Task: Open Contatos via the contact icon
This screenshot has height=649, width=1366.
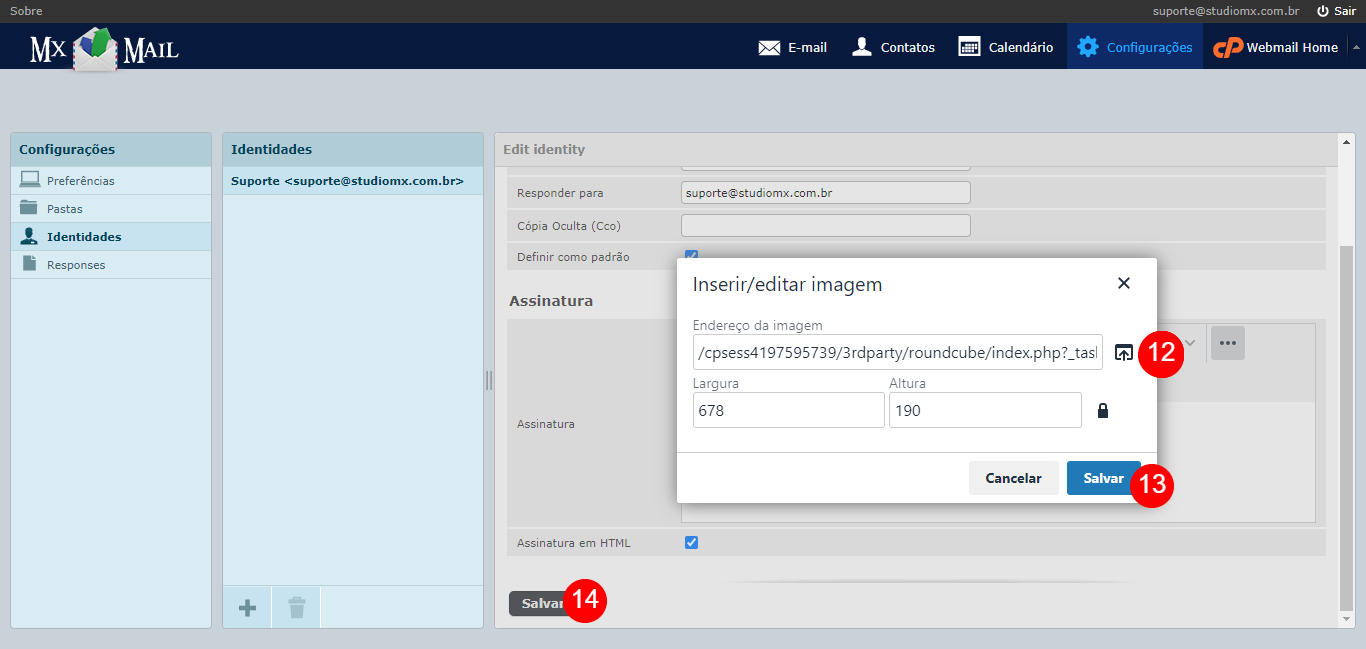Action: (861, 46)
